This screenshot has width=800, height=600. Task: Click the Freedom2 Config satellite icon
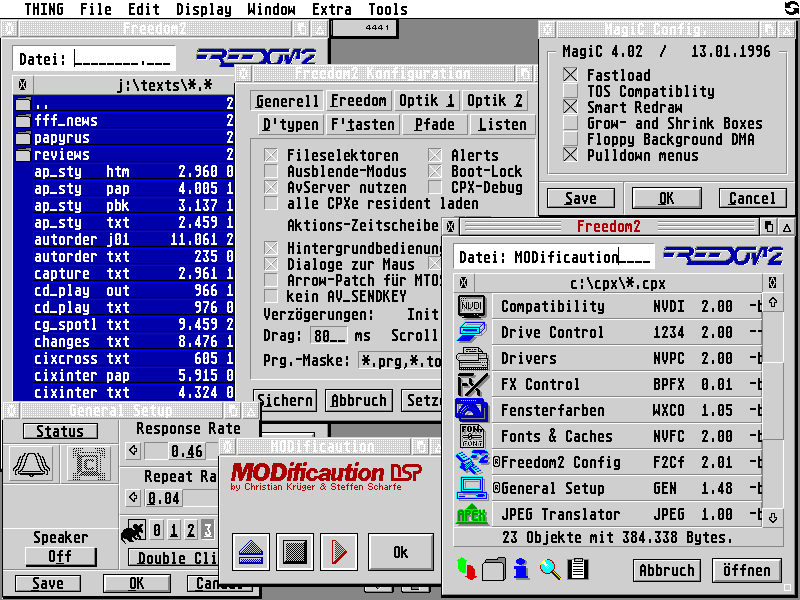click(x=471, y=462)
